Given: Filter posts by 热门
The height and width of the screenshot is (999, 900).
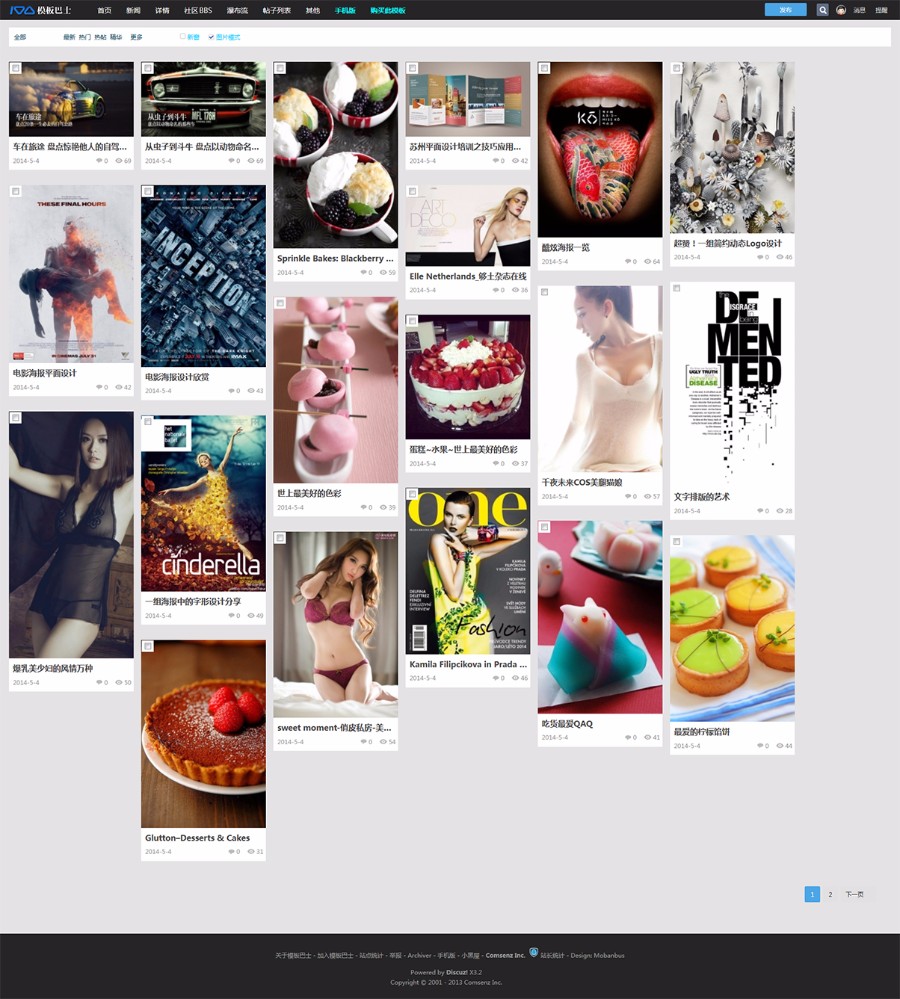Looking at the screenshot, I should click(84, 37).
